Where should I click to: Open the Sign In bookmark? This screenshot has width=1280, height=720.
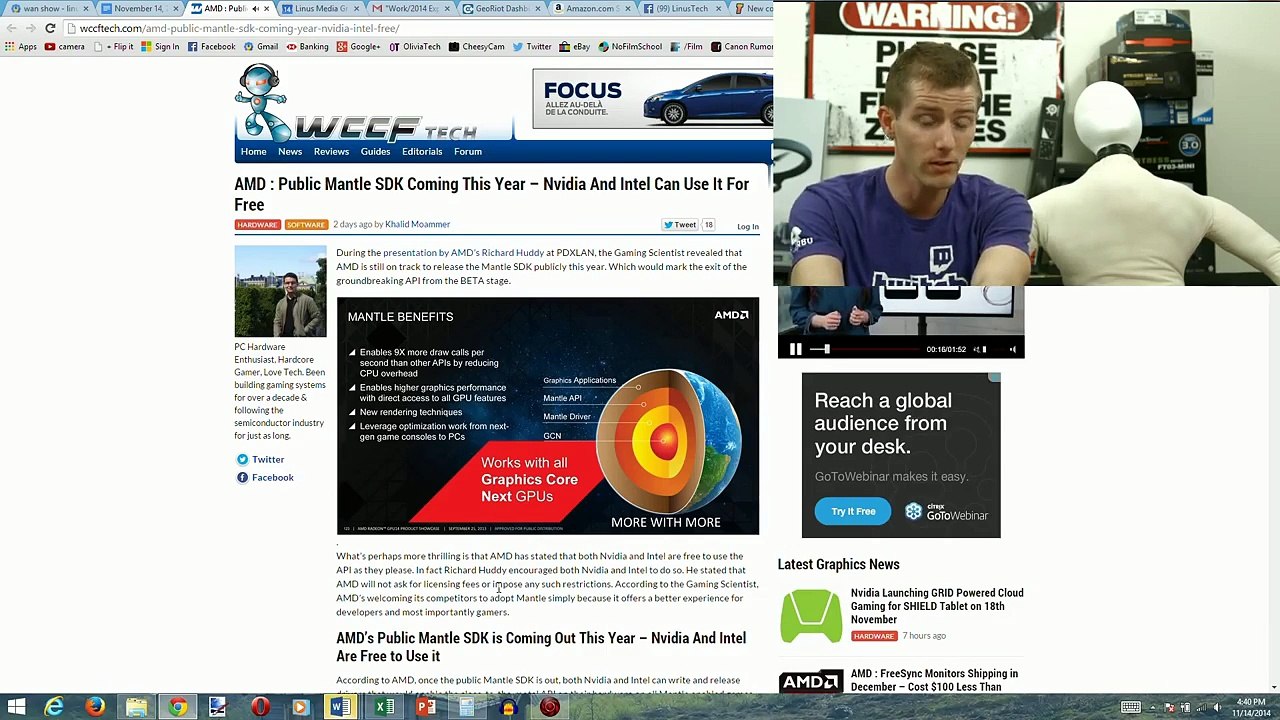click(160, 47)
